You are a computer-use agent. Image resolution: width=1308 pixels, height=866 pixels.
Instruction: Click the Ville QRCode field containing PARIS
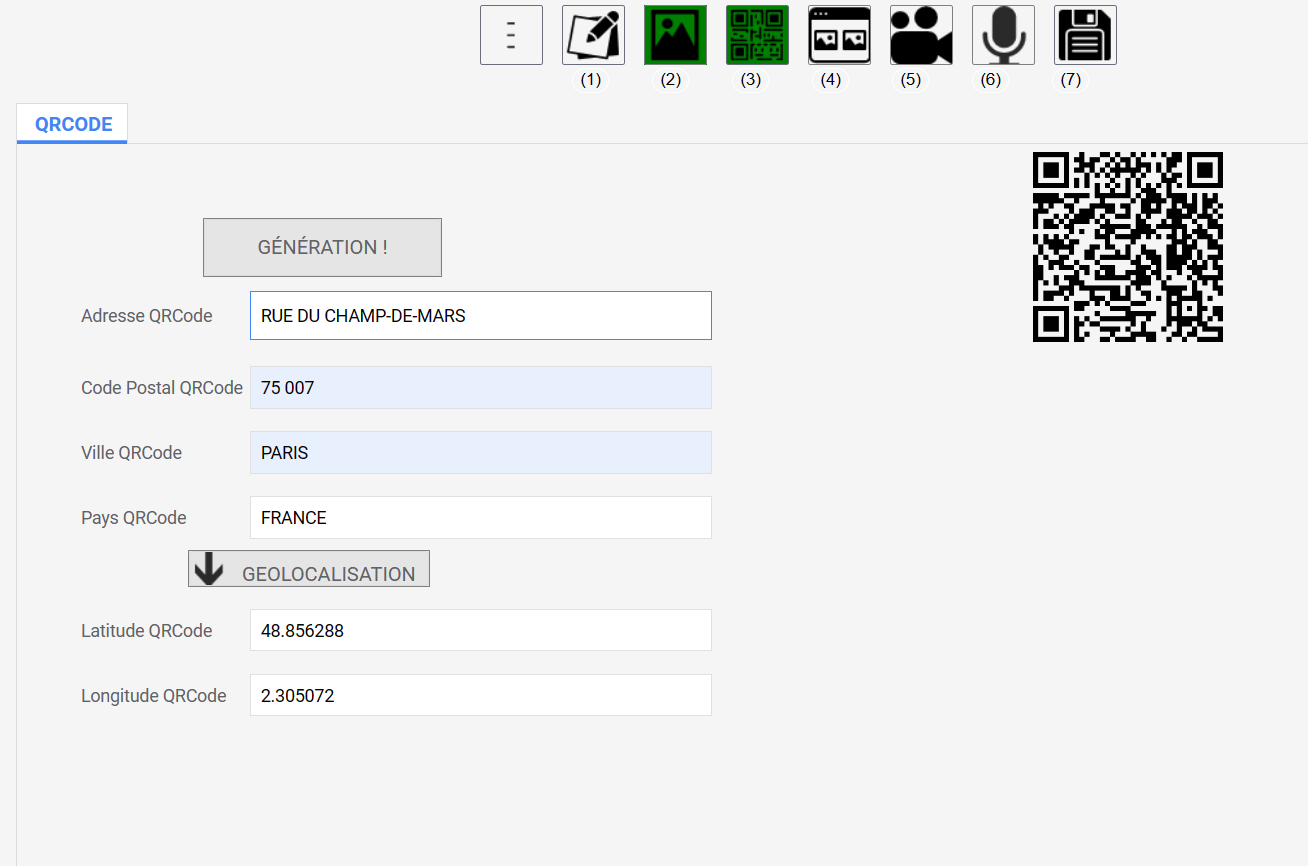pyautogui.click(x=480, y=453)
